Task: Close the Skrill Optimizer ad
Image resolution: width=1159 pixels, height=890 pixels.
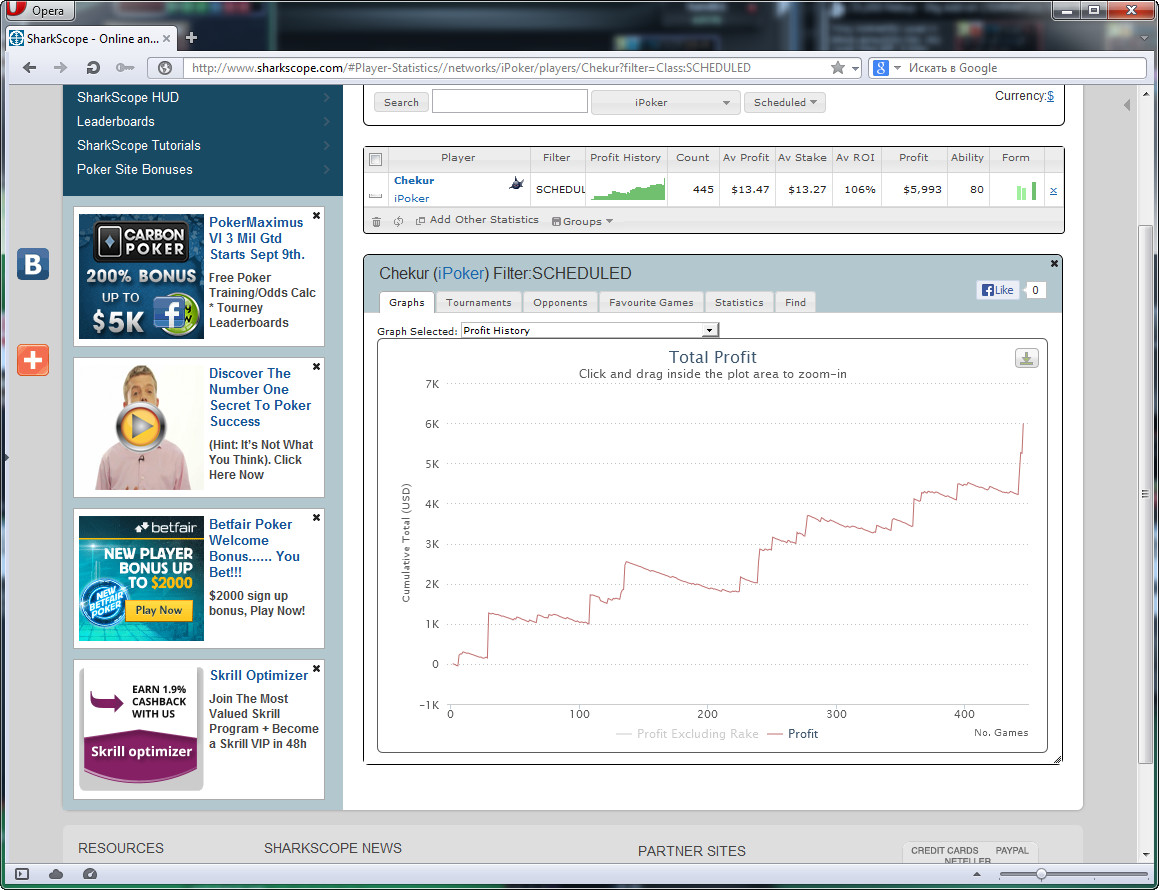Action: click(x=316, y=668)
